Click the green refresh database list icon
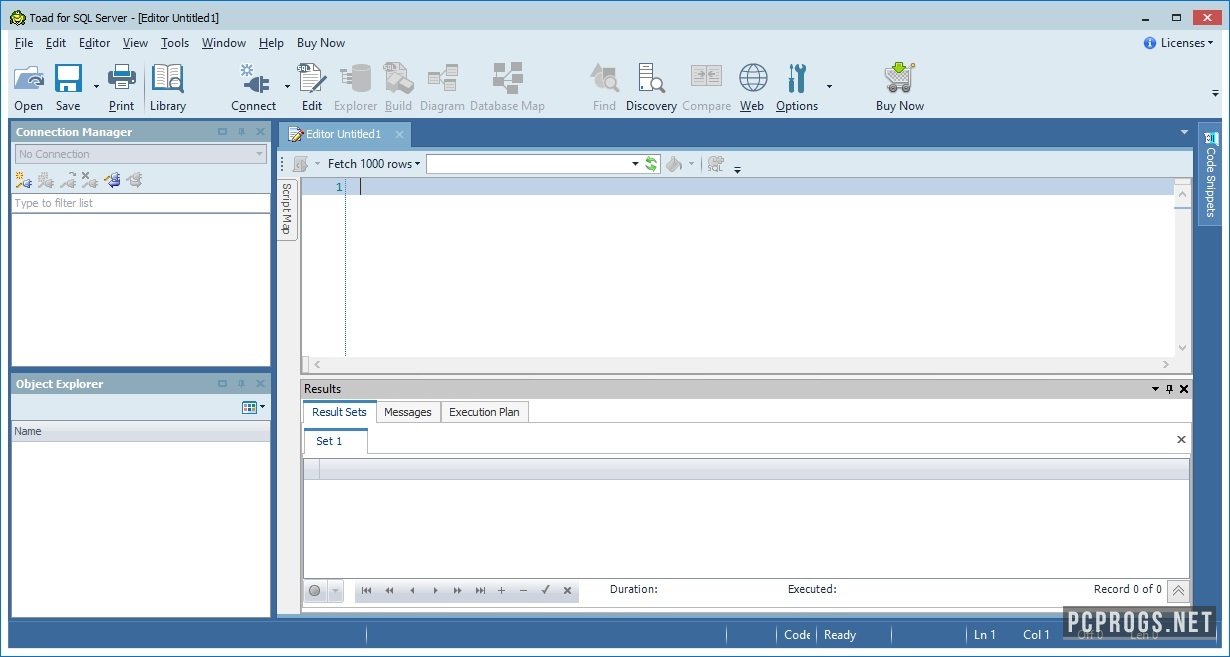The height and width of the screenshot is (657, 1230). click(x=651, y=164)
